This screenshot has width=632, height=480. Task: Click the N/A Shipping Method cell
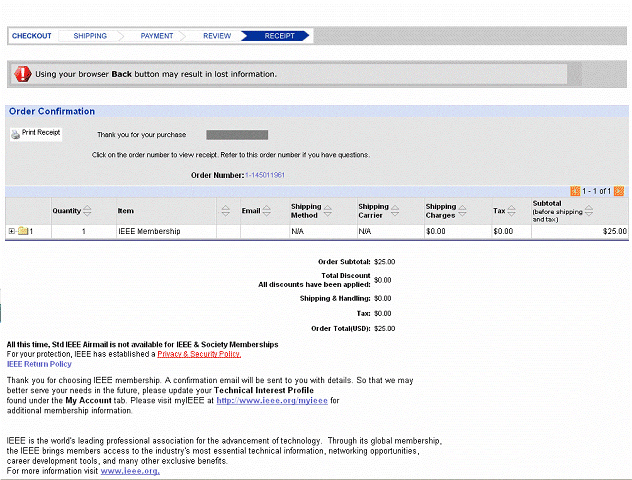[x=323, y=231]
